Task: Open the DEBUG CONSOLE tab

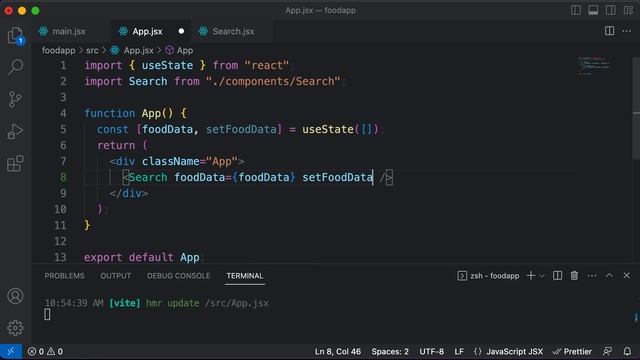Action: click(x=179, y=276)
